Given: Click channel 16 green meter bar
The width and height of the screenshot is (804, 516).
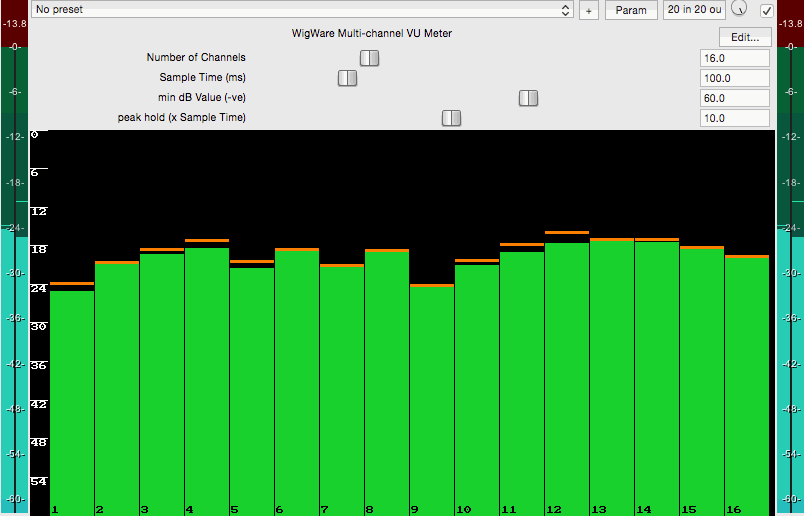Looking at the screenshot, I should pyautogui.click(x=747, y=386).
